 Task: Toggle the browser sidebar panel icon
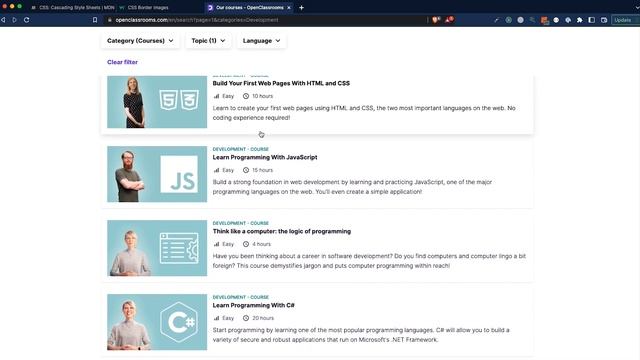pyautogui.click(x=591, y=20)
